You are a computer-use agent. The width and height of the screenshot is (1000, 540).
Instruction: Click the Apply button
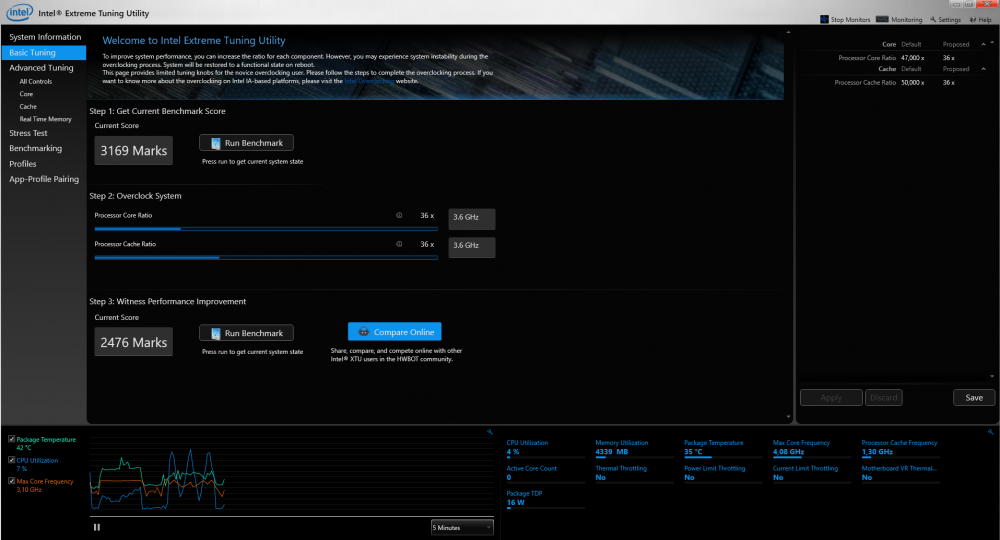coord(831,398)
